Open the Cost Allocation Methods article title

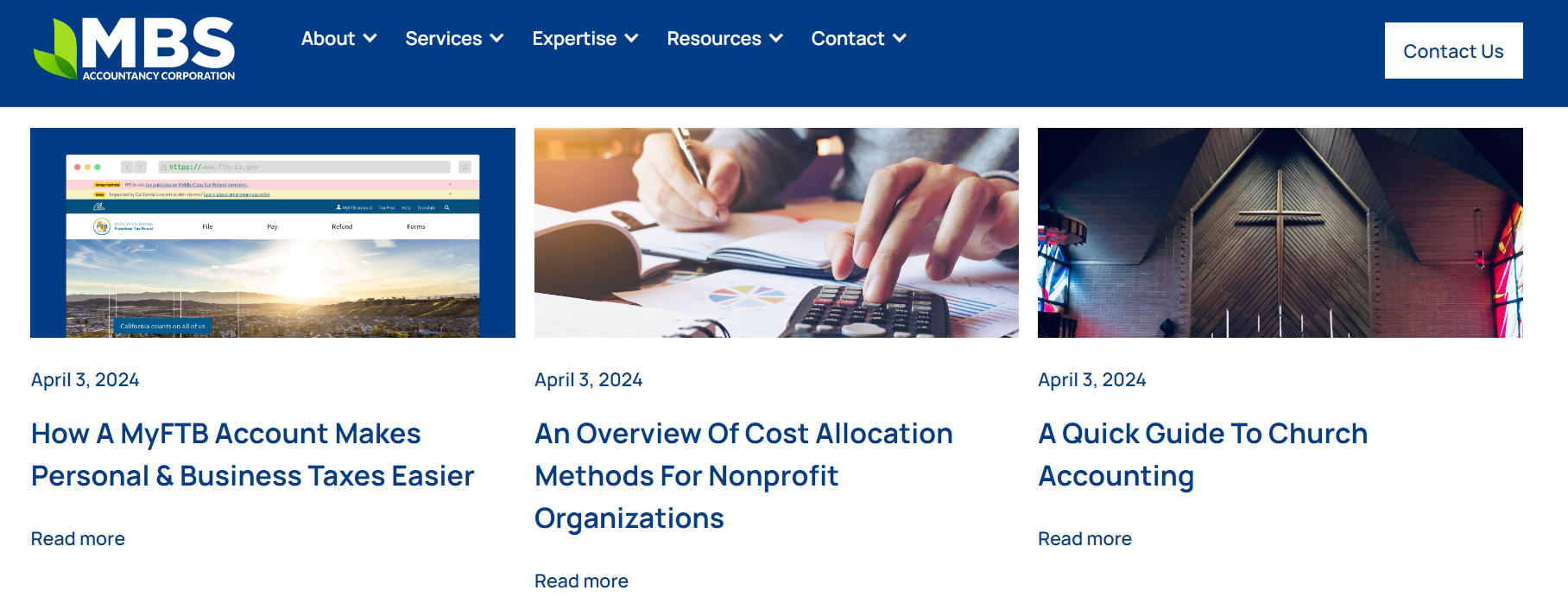pos(743,475)
